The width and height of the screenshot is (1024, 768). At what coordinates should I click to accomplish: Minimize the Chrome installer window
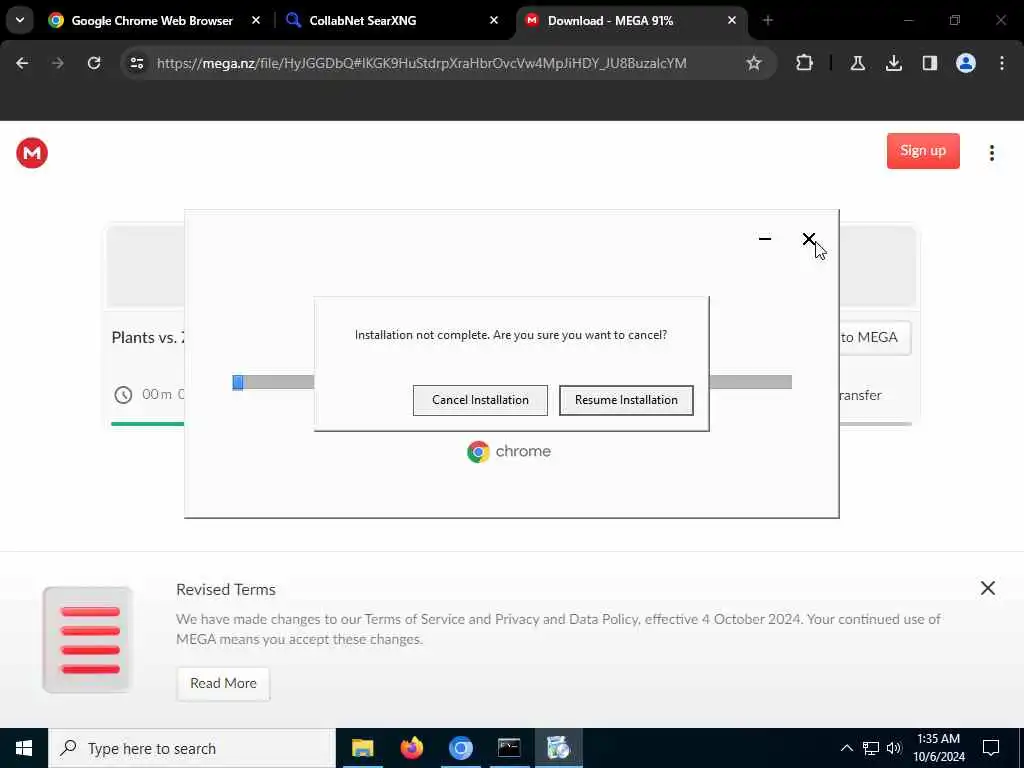pyautogui.click(x=765, y=239)
